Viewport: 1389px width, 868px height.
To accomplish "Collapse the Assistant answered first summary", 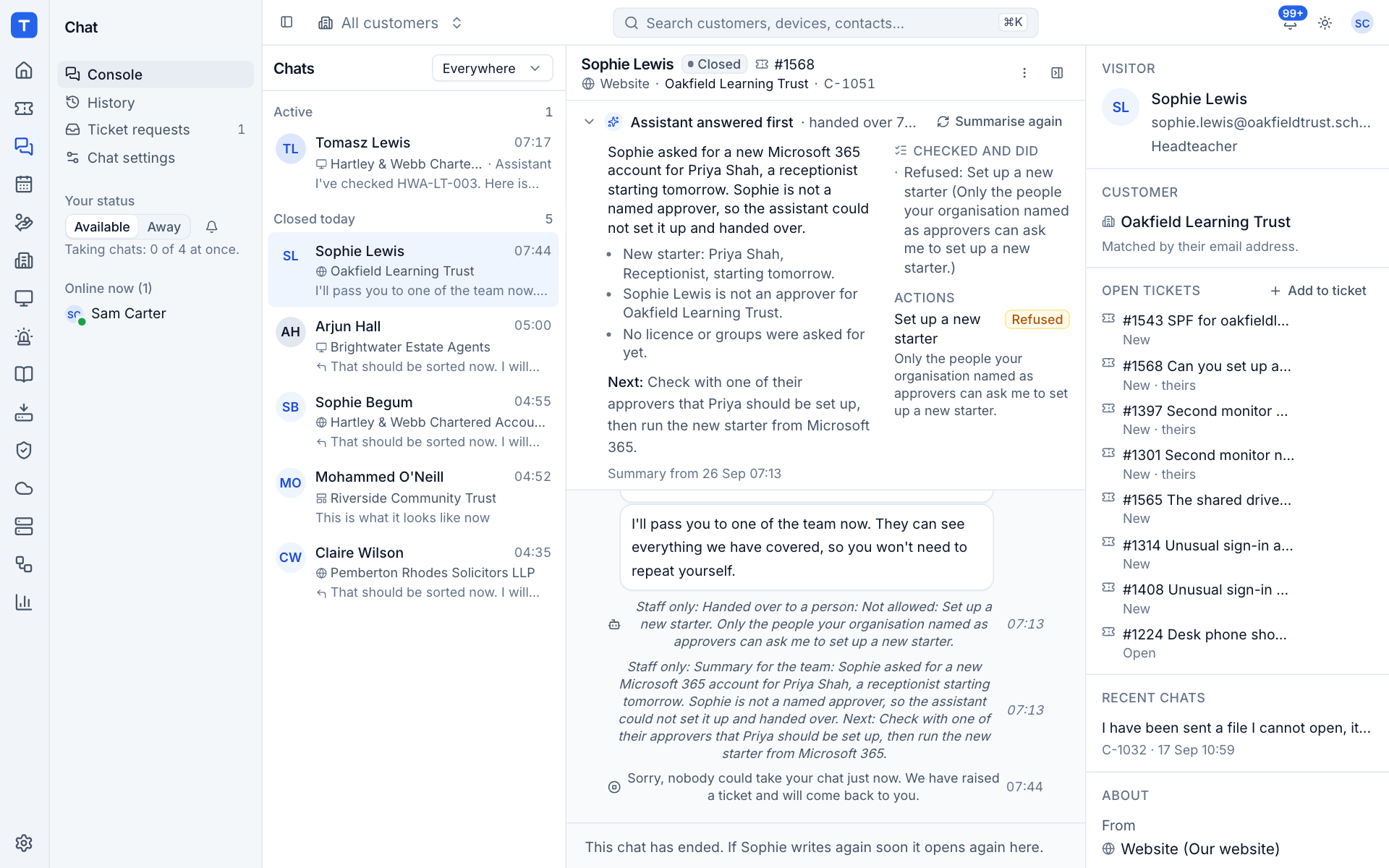I will [x=589, y=122].
